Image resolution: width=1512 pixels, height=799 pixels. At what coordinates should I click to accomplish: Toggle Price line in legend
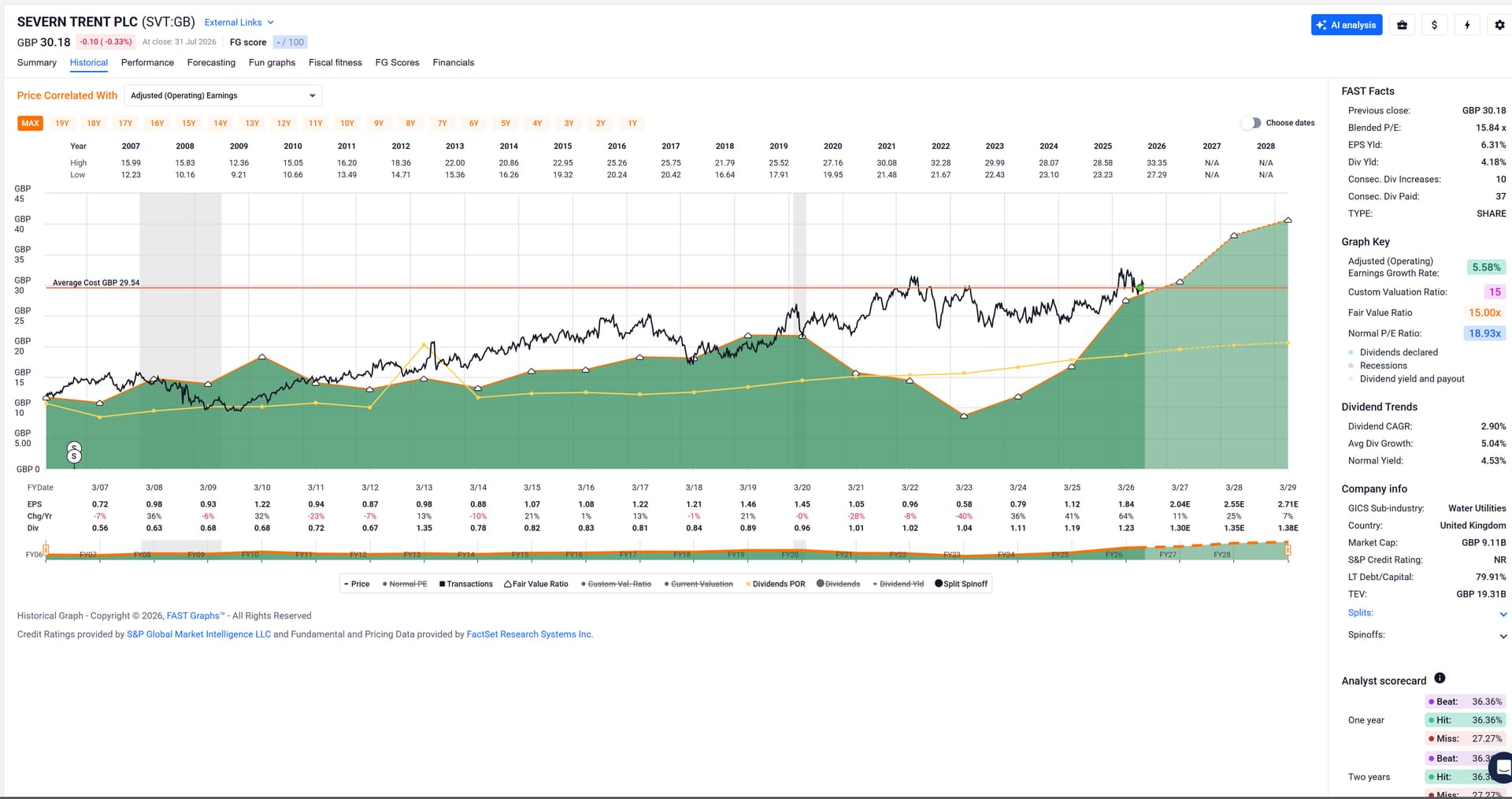(x=357, y=584)
